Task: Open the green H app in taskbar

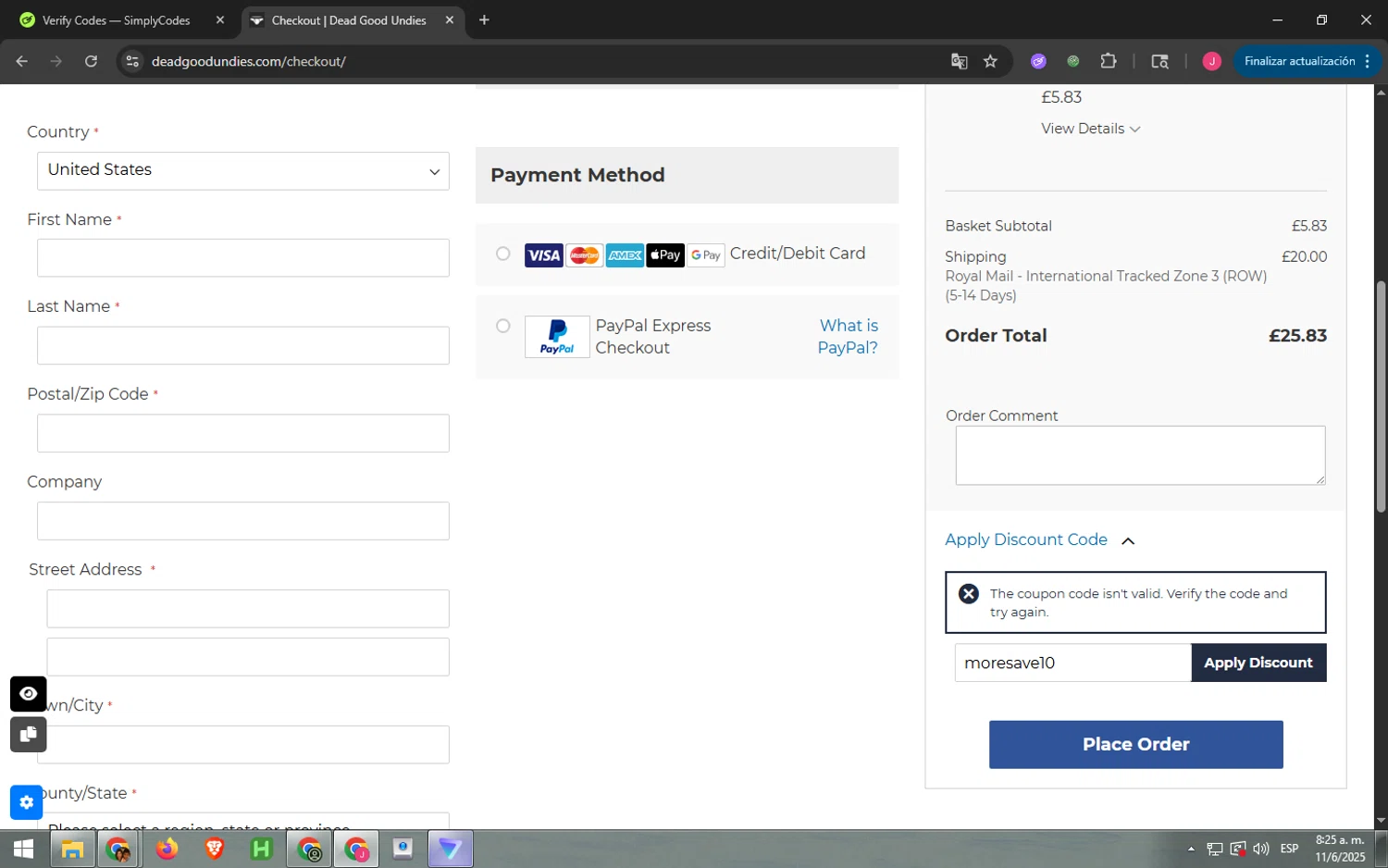Action: tap(262, 849)
